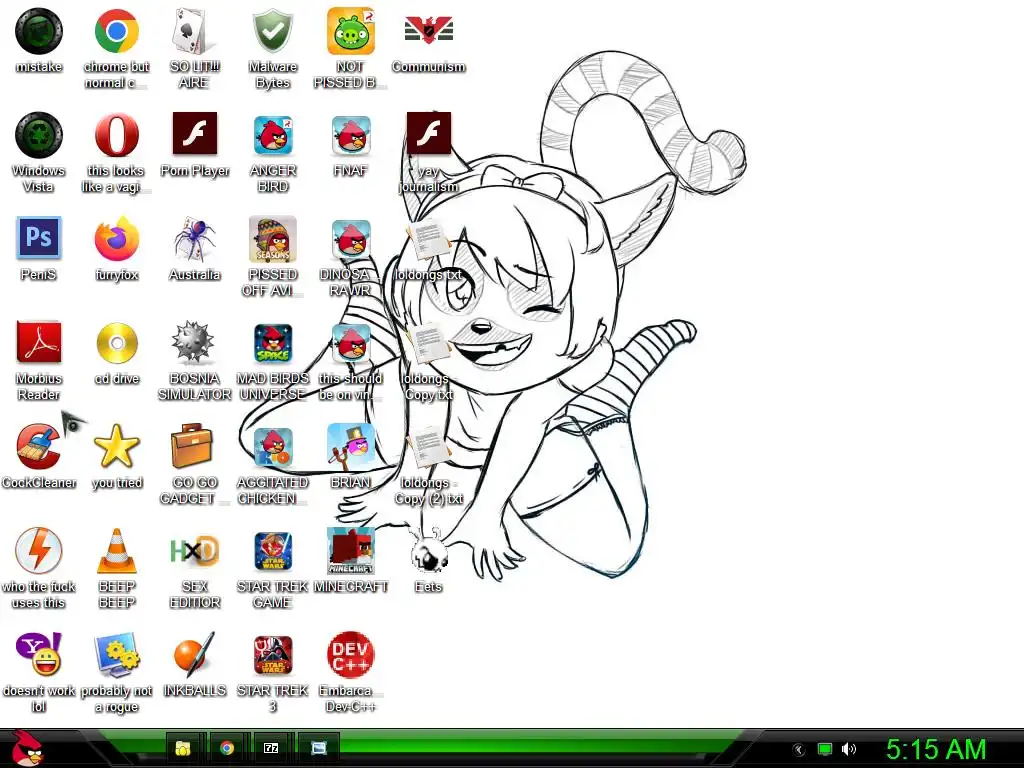Open 'MAD BIRDS UNIVERSE' Space icon

coord(272,343)
